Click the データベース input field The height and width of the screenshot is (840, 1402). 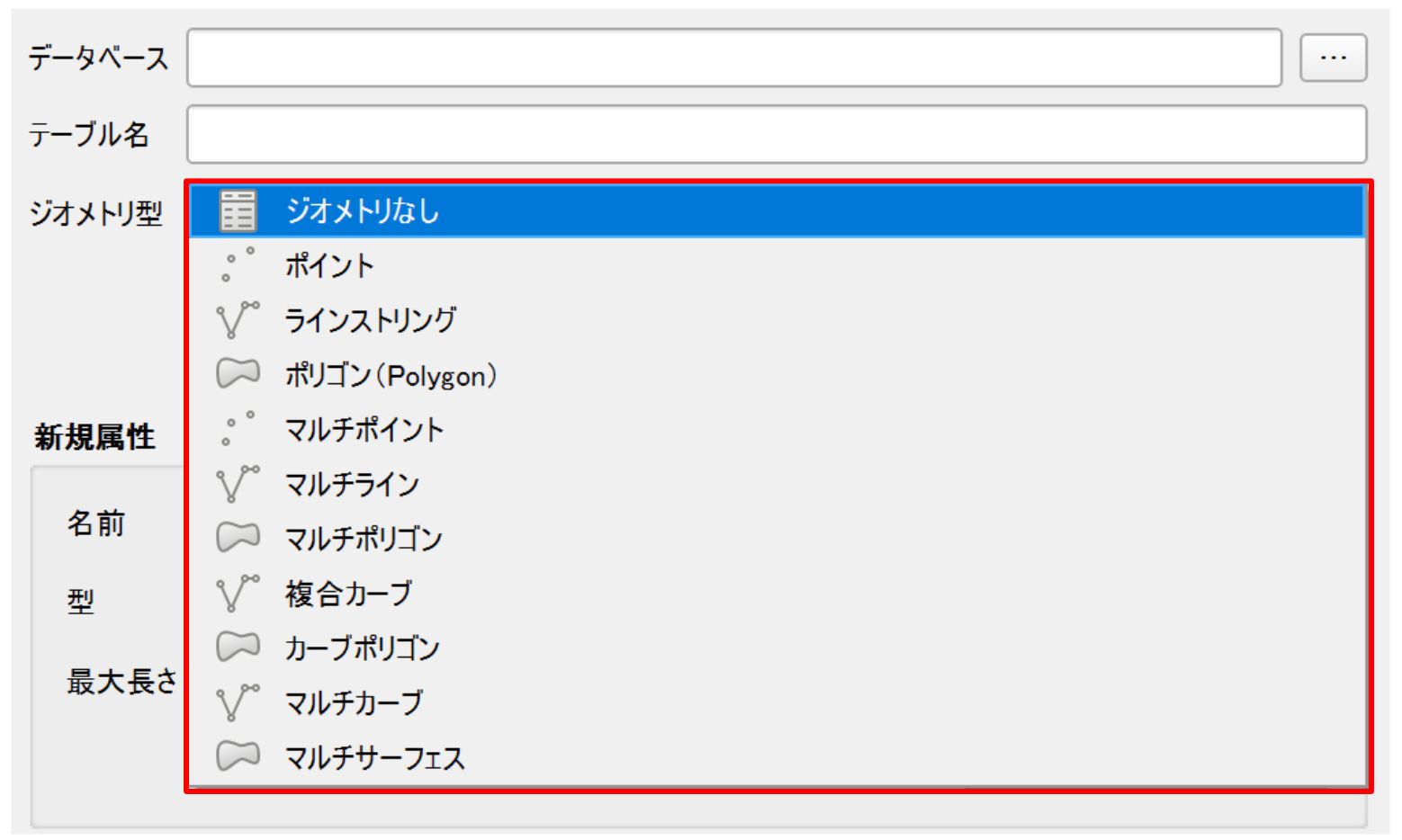(734, 58)
